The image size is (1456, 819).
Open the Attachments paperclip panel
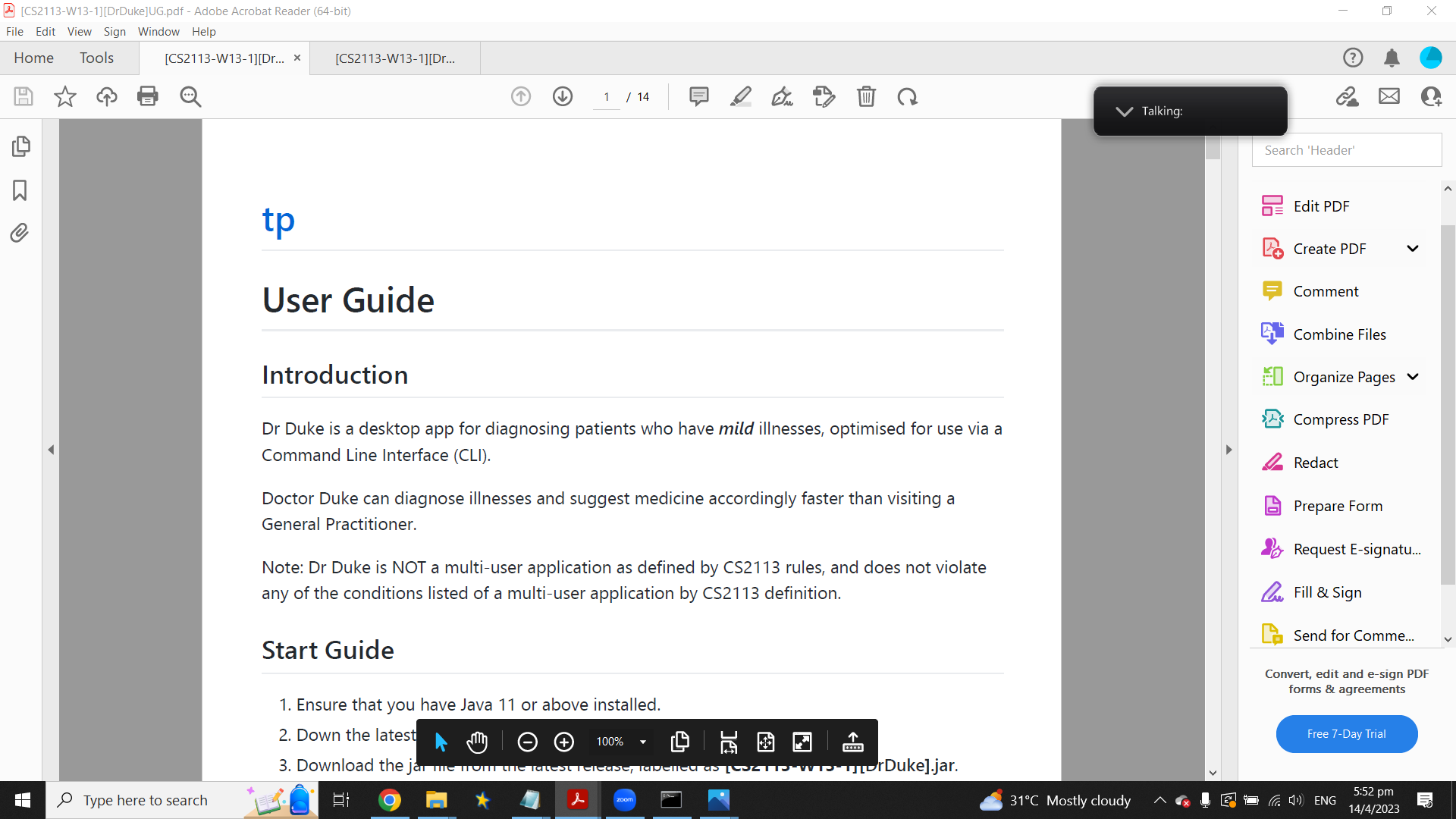point(20,233)
